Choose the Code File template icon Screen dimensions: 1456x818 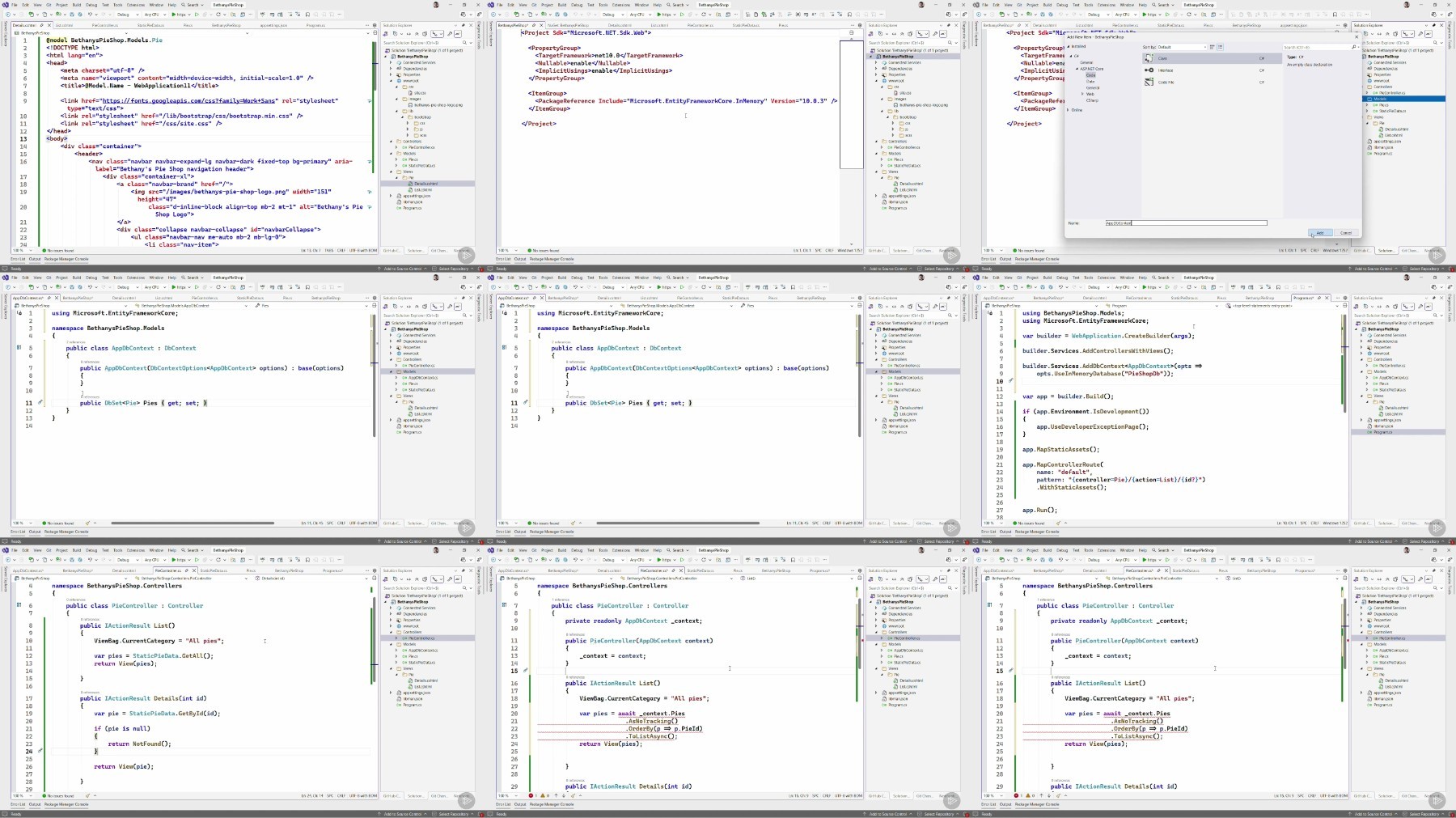point(1149,82)
